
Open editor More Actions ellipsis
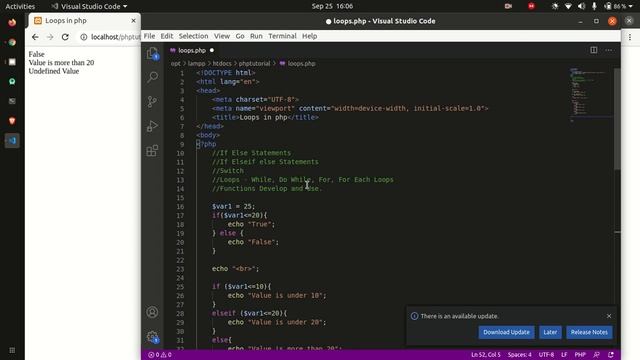609,50
